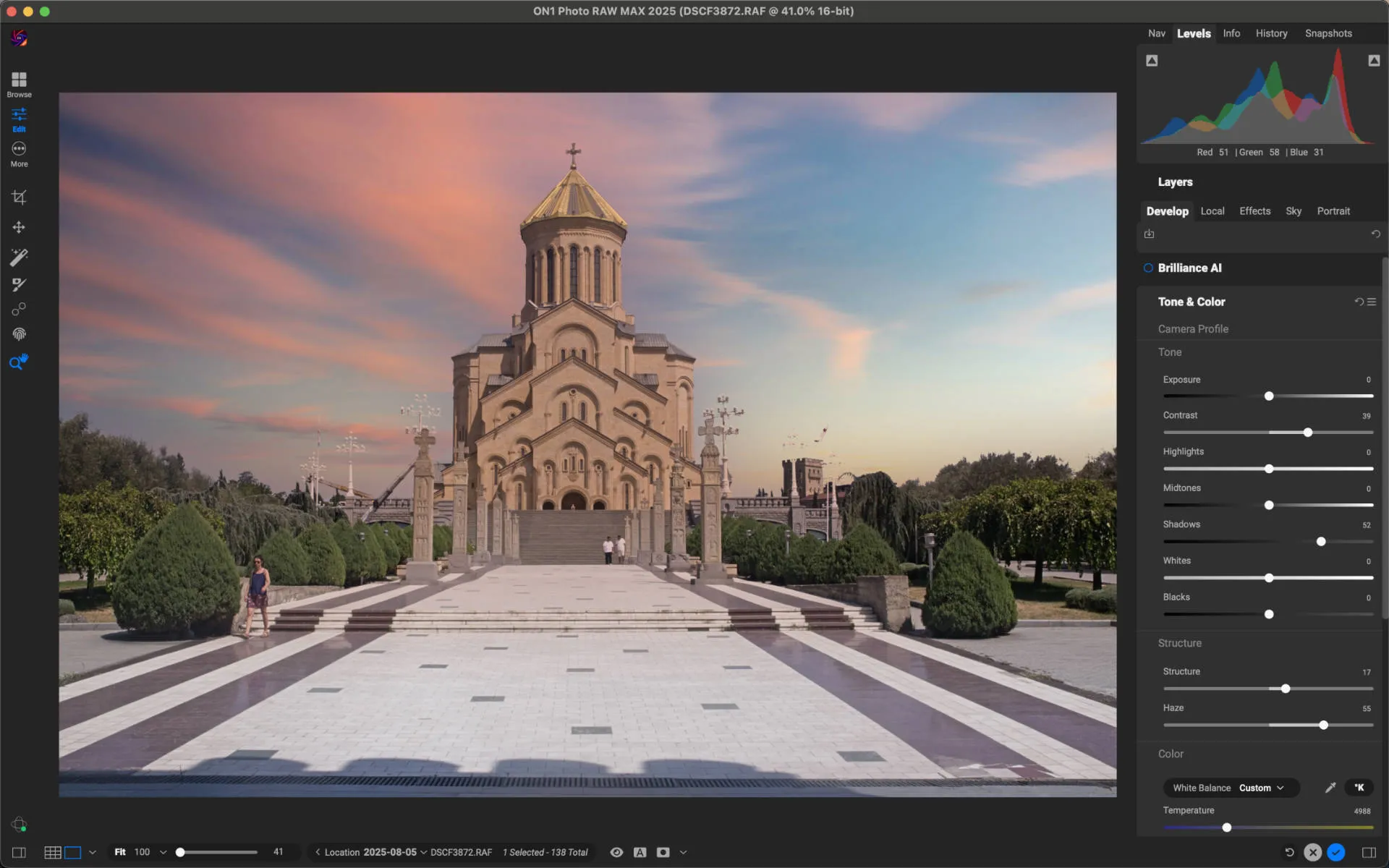Select the fingerprint-style mask refine tool
Screen dimensions: 1389x868
coord(19,334)
